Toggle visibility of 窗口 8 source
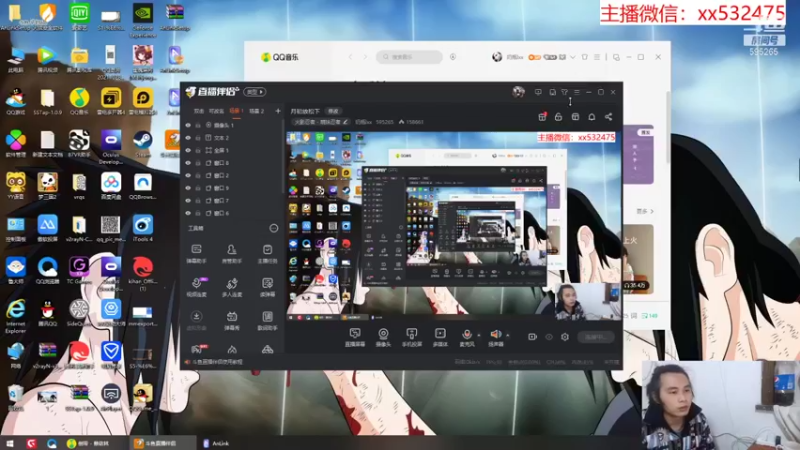Image resolution: width=800 pixels, height=450 pixels. (188, 163)
